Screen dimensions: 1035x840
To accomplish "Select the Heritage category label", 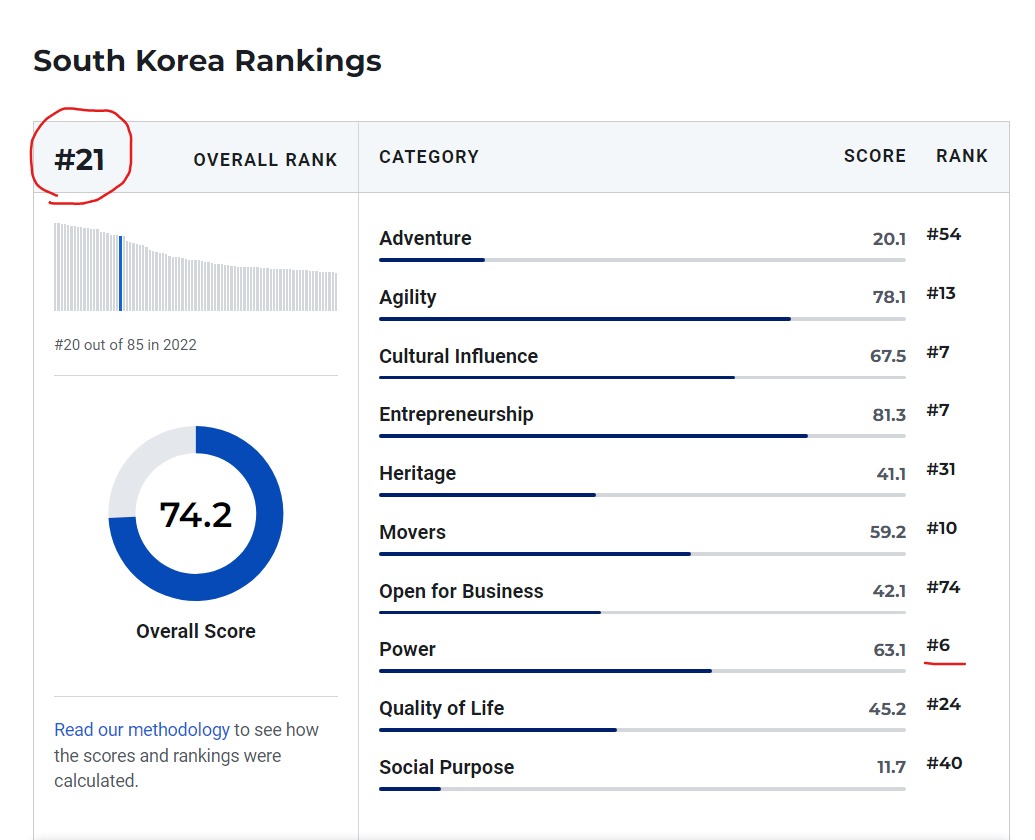I will 417,473.
